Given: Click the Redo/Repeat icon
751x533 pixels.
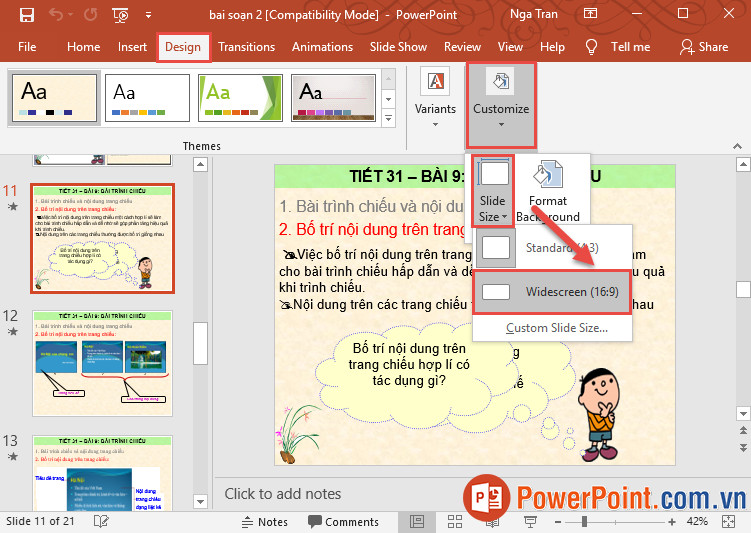Looking at the screenshot, I should 90,15.
